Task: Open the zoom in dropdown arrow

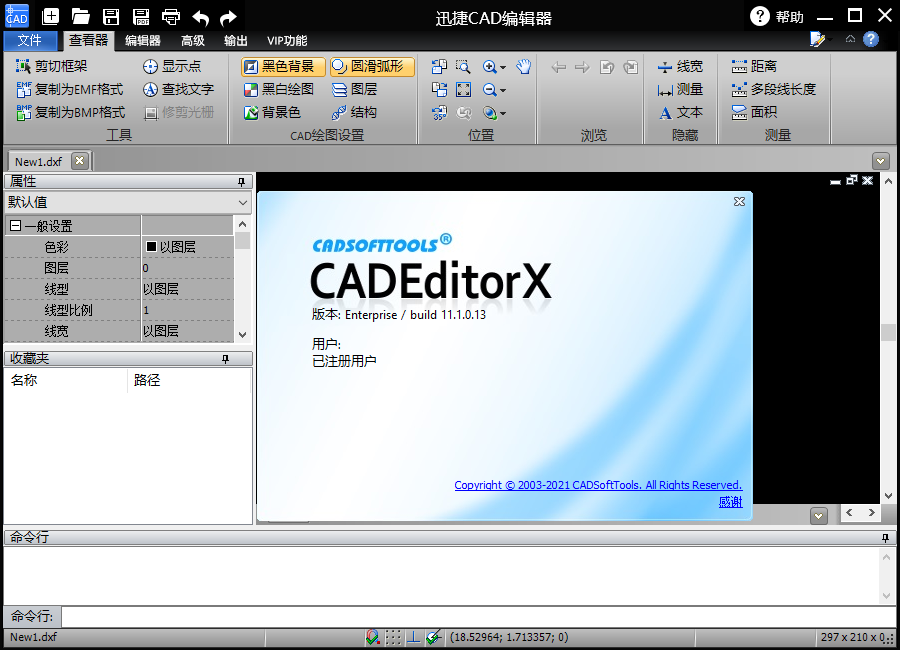Action: (x=503, y=67)
